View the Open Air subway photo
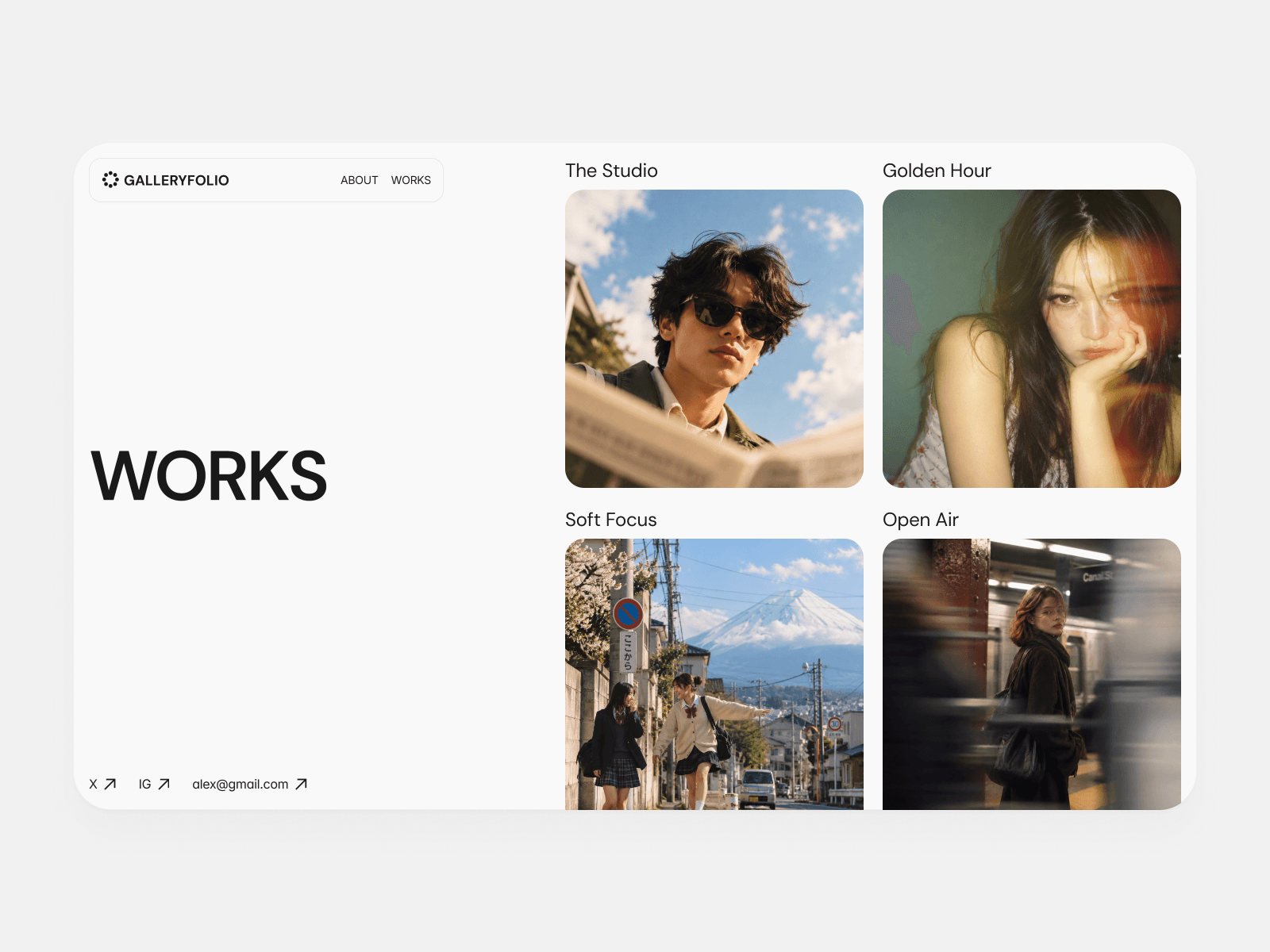The width and height of the screenshot is (1270, 952). pos(1032,674)
